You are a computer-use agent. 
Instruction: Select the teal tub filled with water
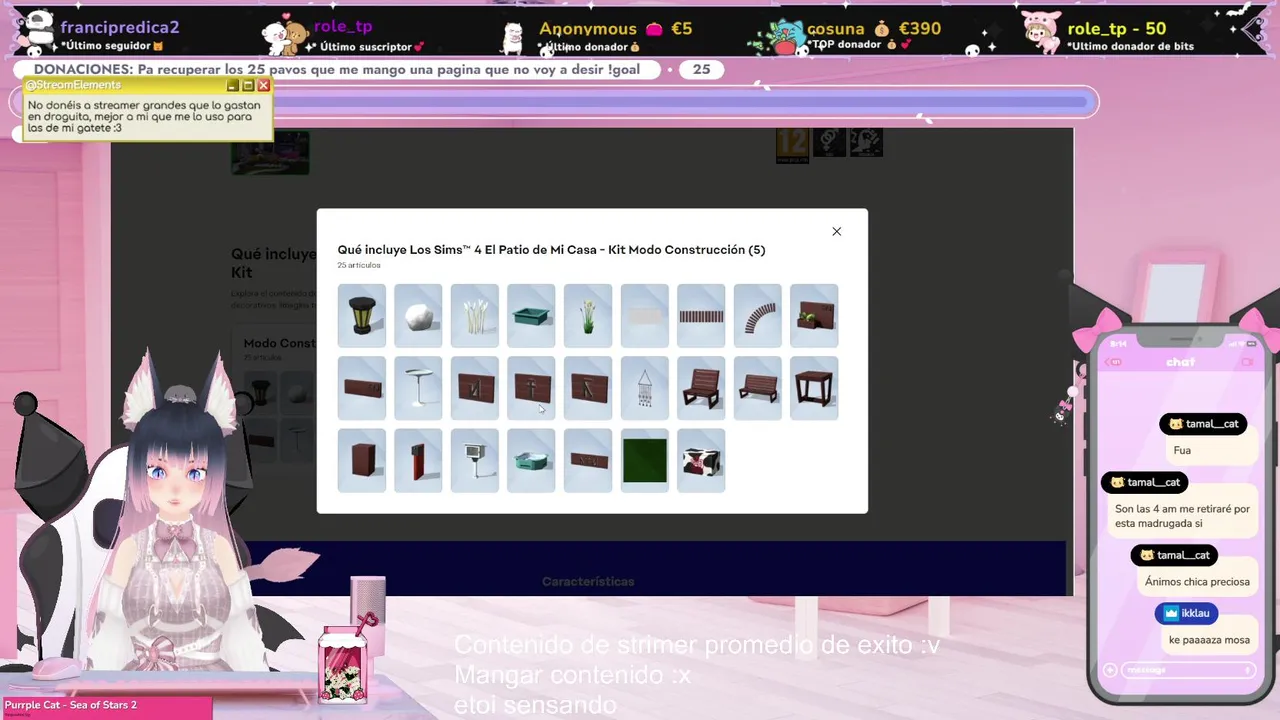[531, 460]
